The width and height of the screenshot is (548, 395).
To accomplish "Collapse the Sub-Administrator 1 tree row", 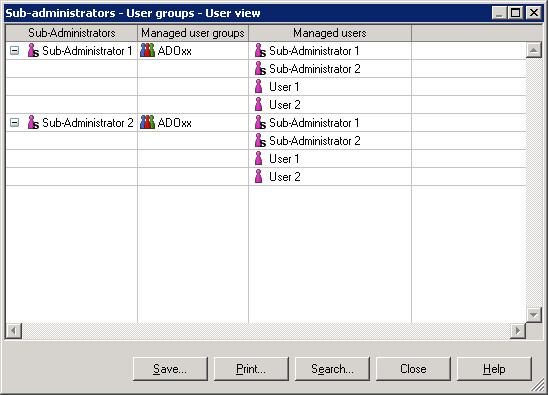I will click(x=14, y=51).
